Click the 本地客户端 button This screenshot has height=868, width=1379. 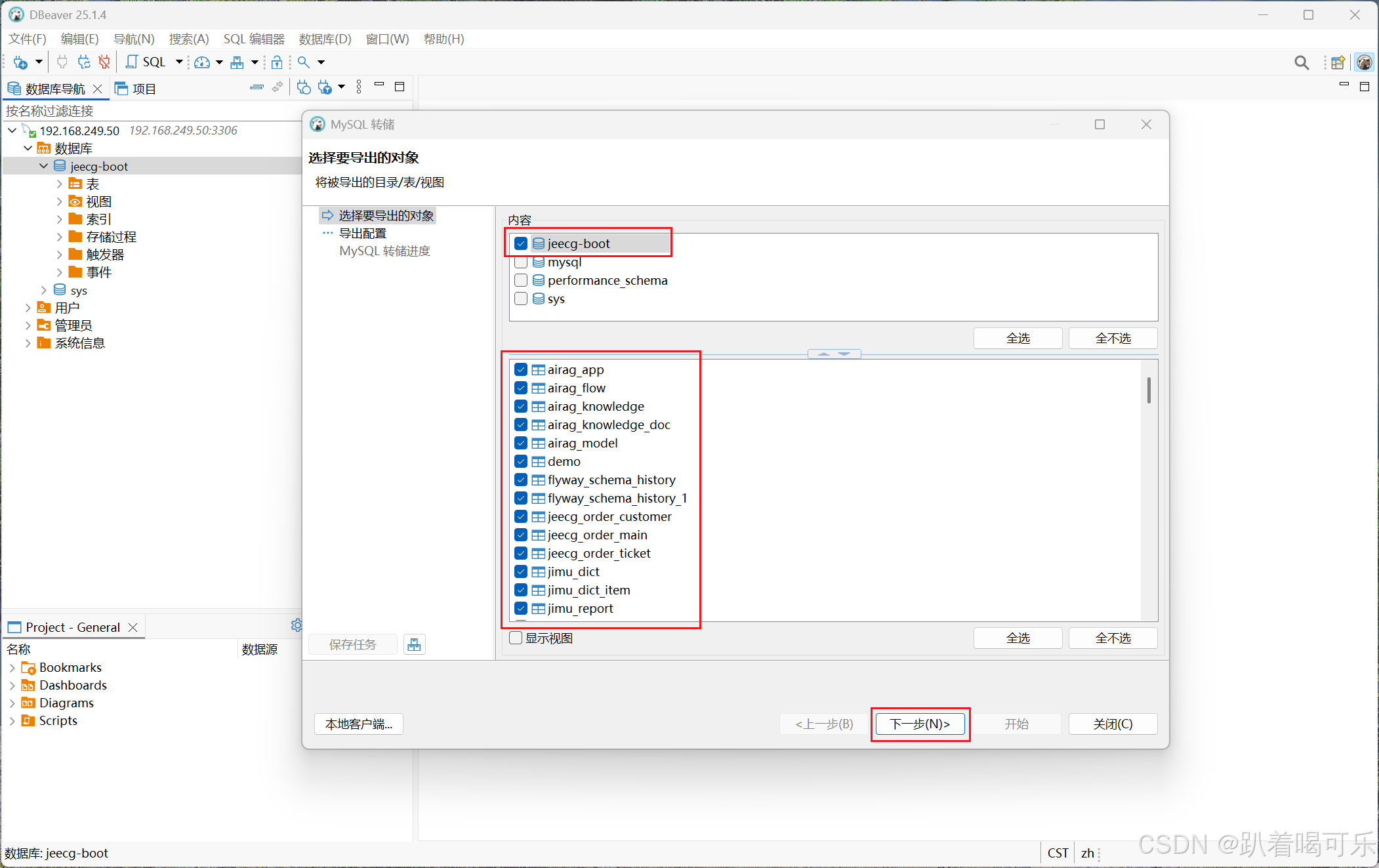[x=358, y=724]
